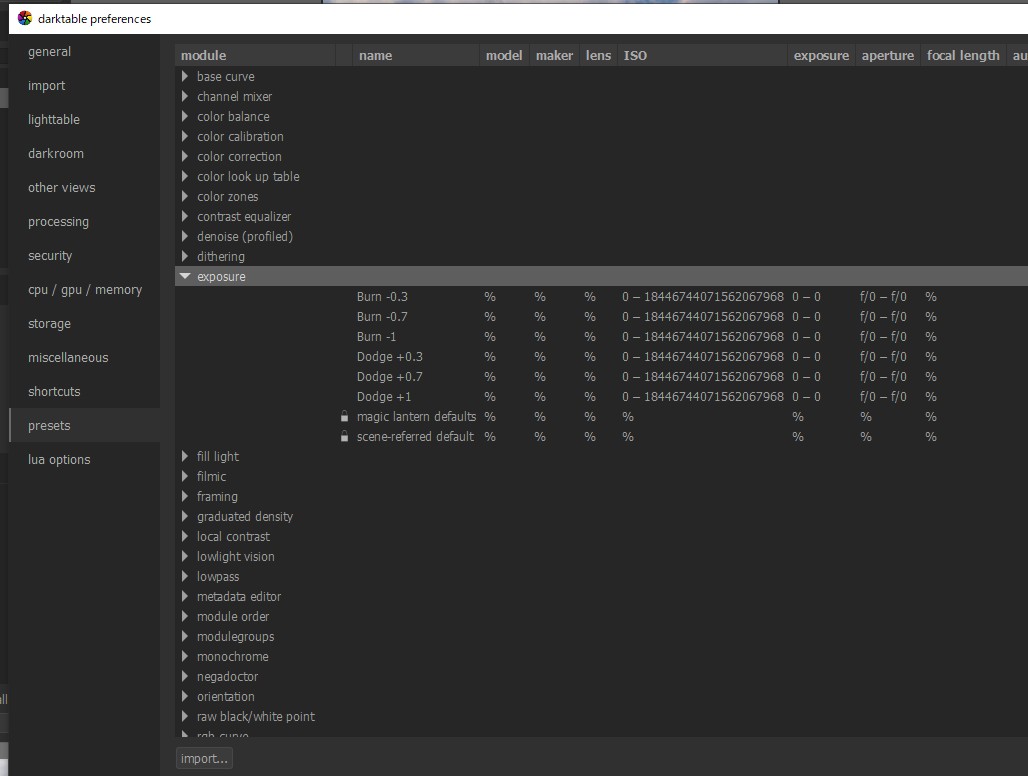Sort by the name column header

[416, 56]
